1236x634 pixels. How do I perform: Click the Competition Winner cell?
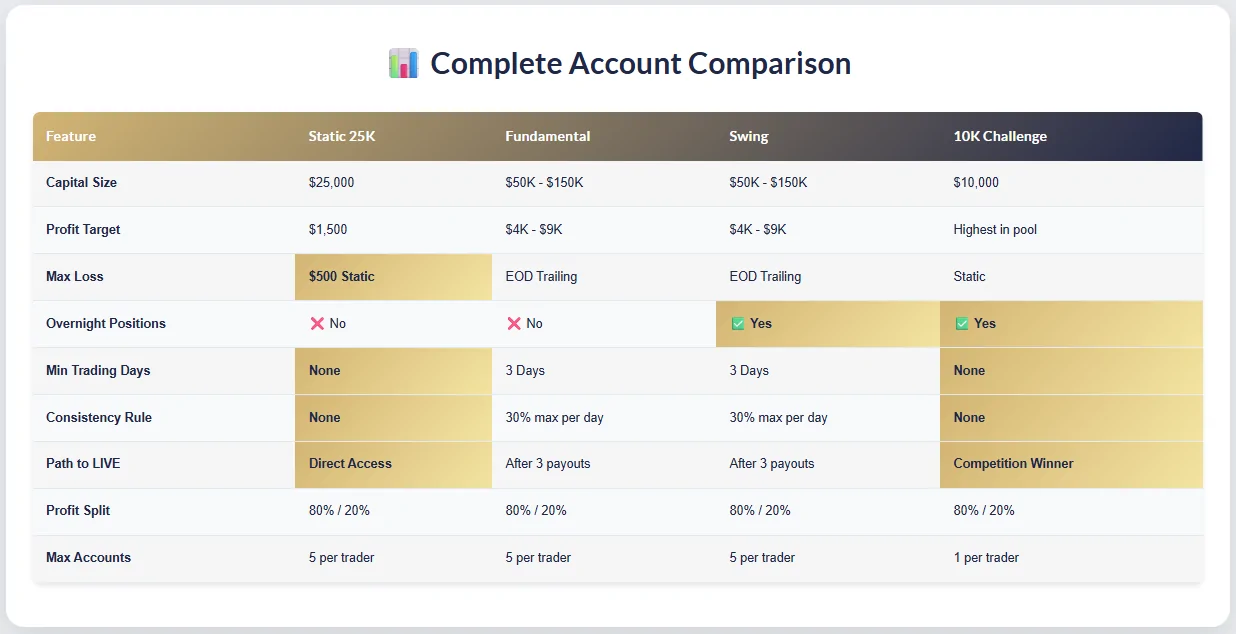pyautogui.click(x=1013, y=464)
